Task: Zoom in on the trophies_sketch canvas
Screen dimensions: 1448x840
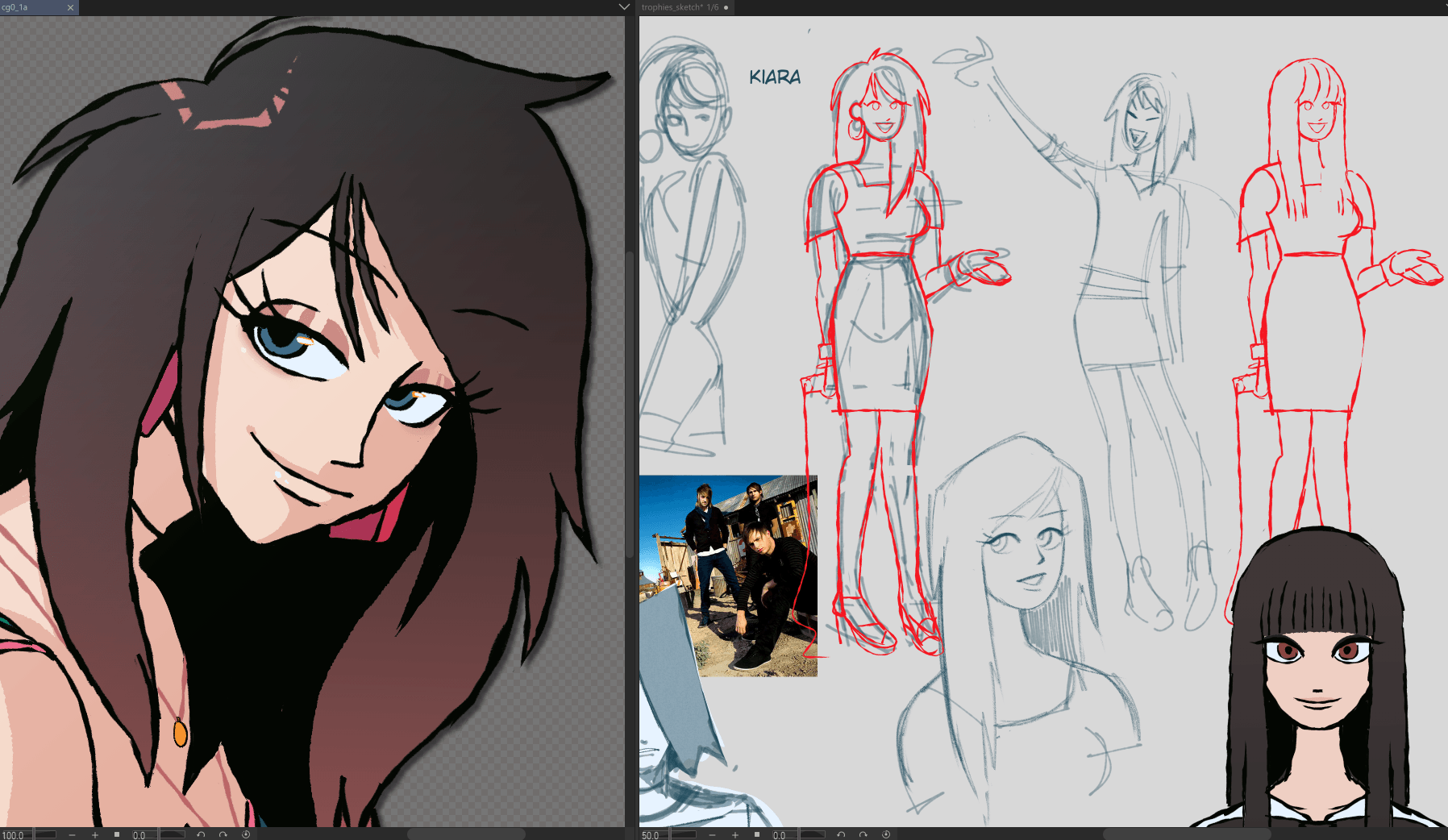Action: 735,834
